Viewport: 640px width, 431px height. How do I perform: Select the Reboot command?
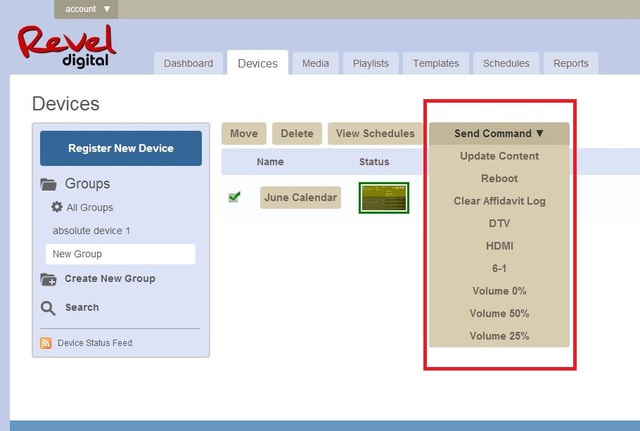pyautogui.click(x=499, y=178)
